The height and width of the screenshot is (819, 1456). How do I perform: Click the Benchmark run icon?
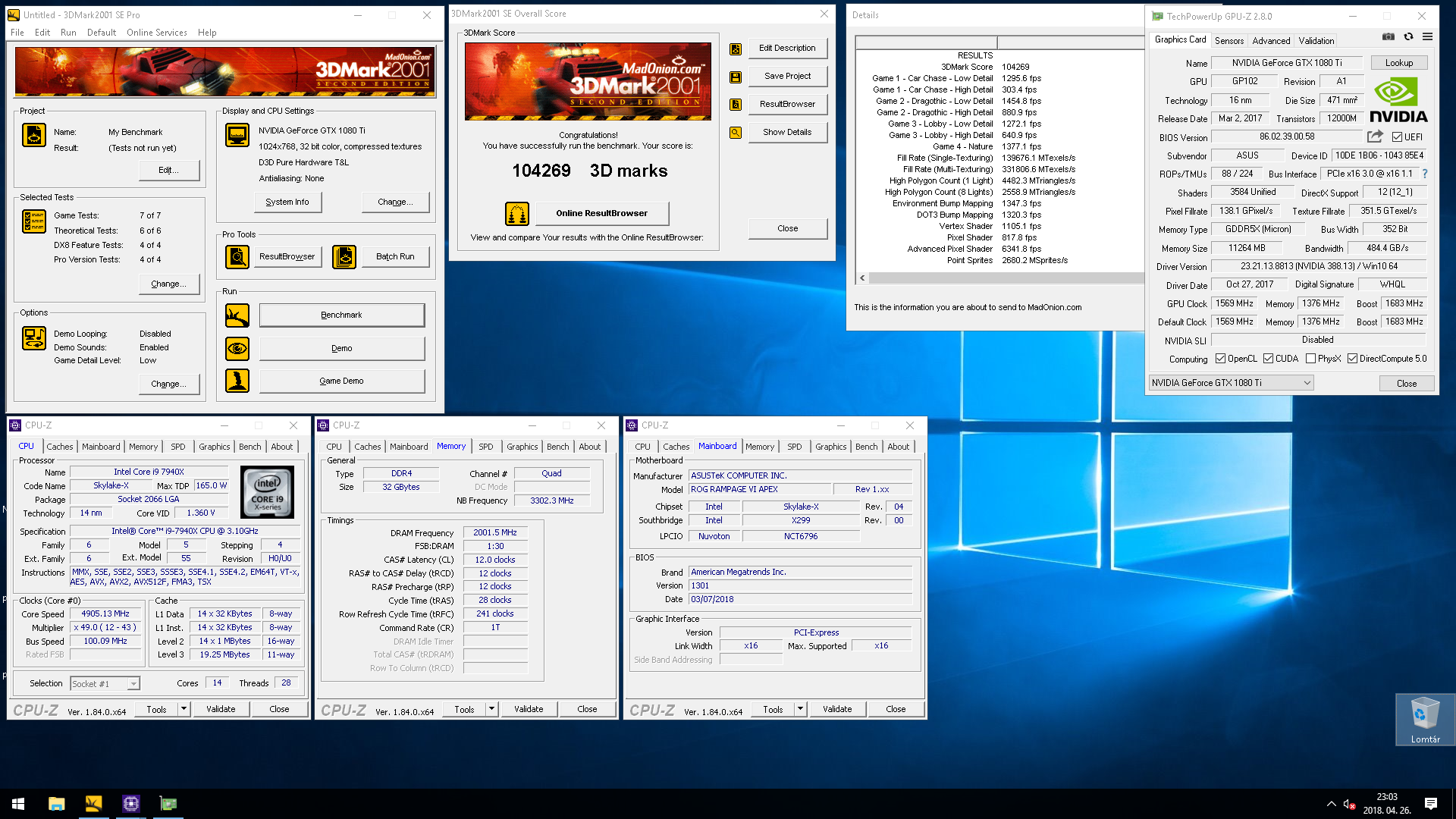click(237, 315)
